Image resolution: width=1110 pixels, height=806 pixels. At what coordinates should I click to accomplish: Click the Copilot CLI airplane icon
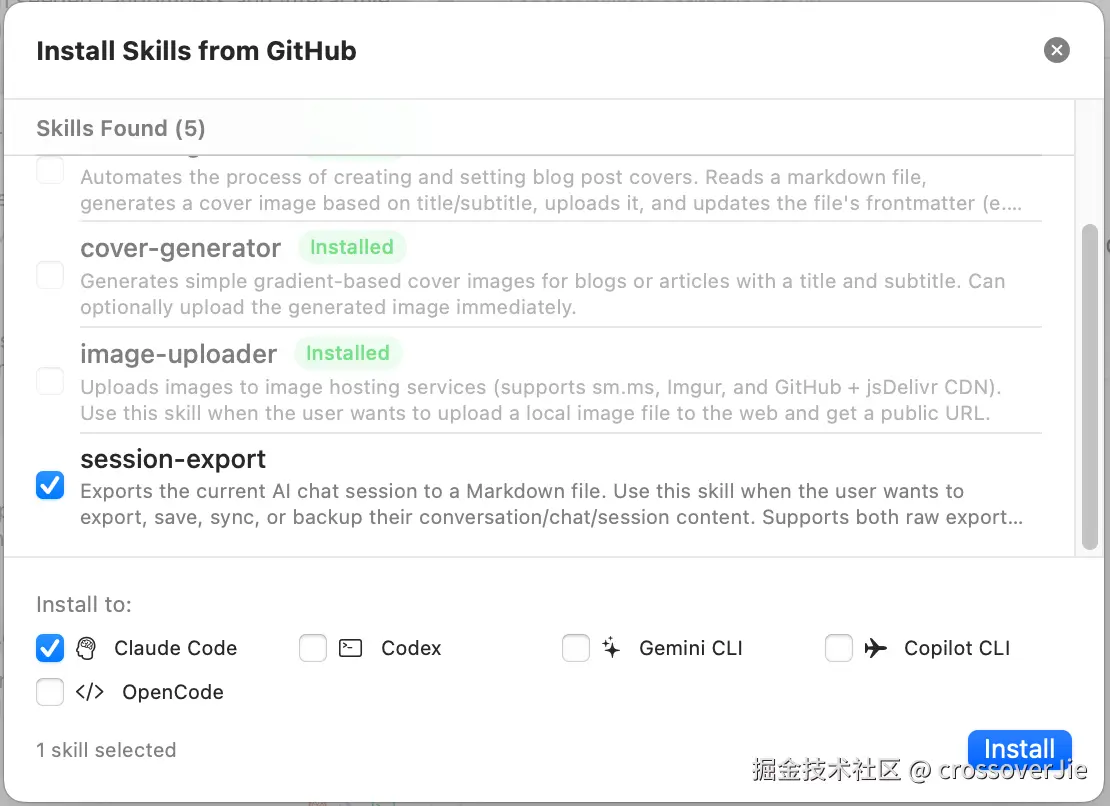[x=875, y=648]
